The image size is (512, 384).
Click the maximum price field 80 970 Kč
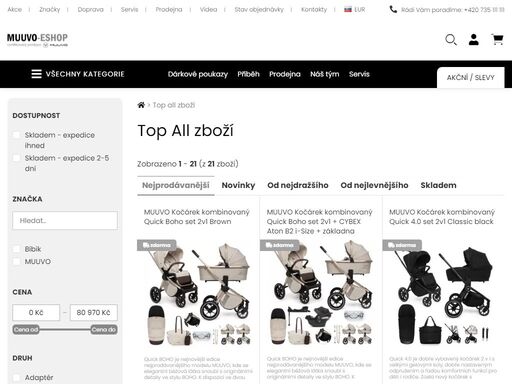[94, 313]
